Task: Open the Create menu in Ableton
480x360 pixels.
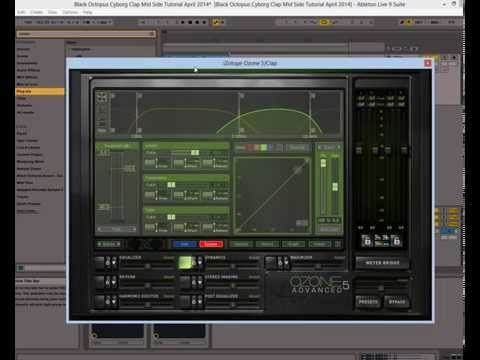Action: tap(36, 12)
